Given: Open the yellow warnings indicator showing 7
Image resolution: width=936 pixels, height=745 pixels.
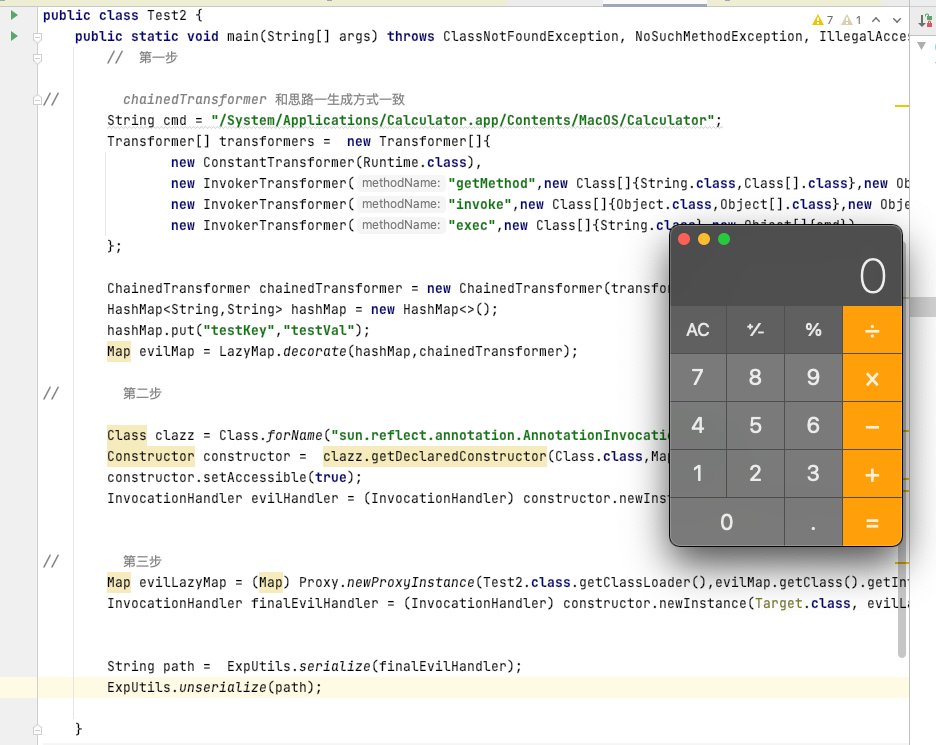Looking at the screenshot, I should [x=823, y=20].
